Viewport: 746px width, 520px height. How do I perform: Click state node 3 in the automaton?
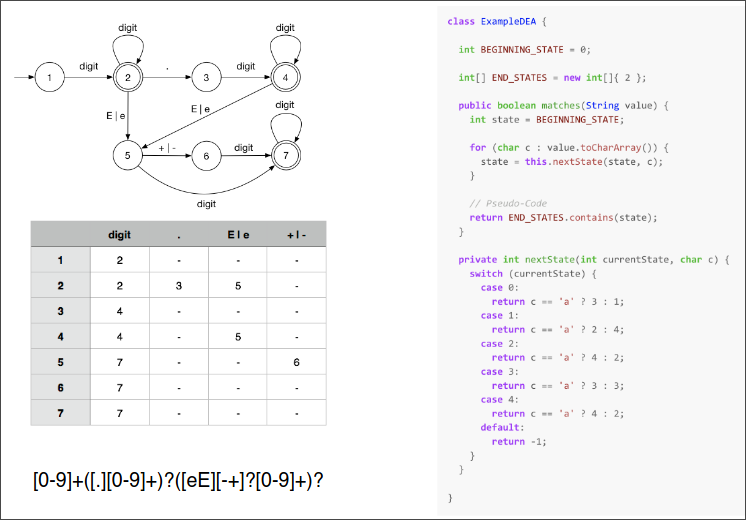206,77
